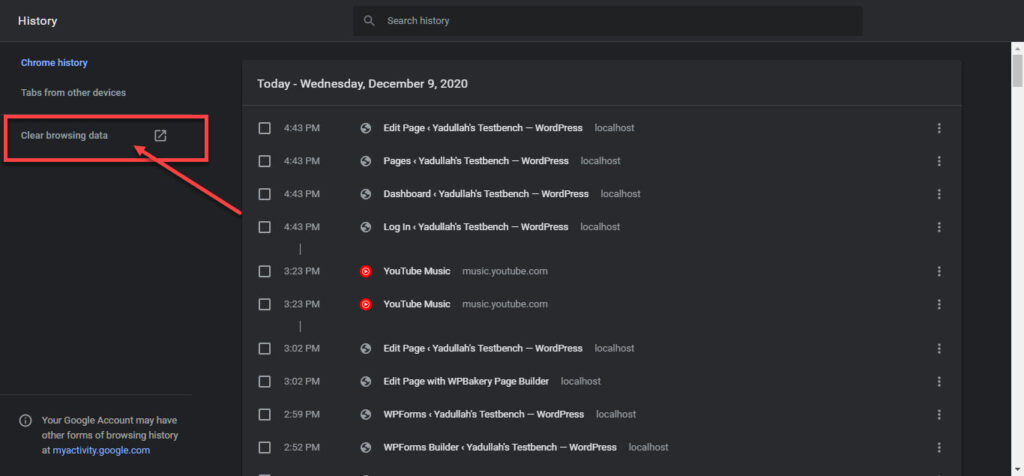Switch to Chrome history section
Viewport: 1024px width, 476px height.
pyautogui.click(x=54, y=63)
